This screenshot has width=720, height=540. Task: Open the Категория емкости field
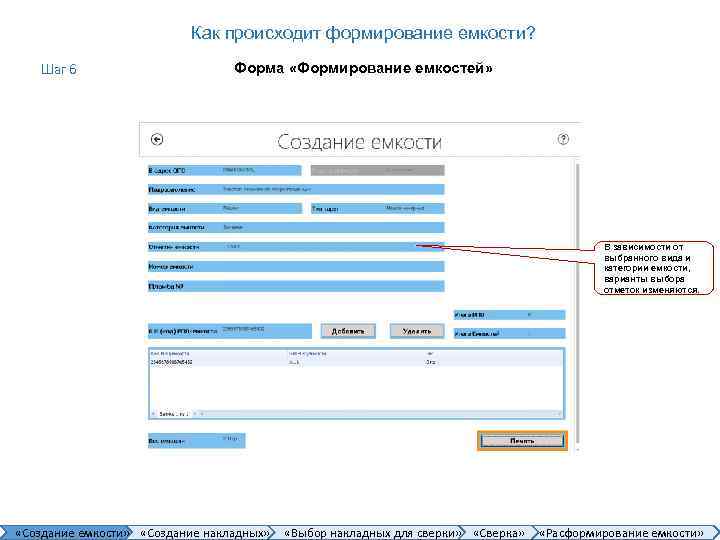tap(296, 228)
